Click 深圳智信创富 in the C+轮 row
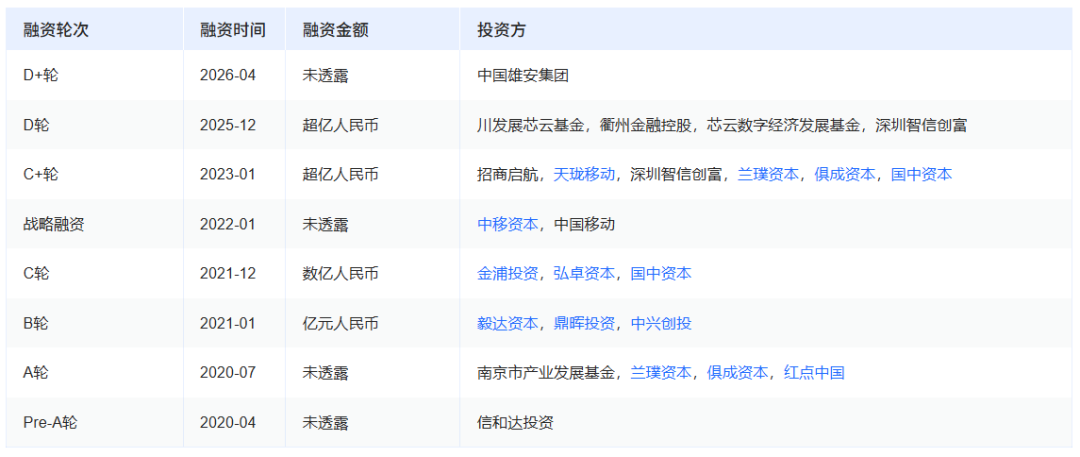The image size is (1080, 457). pos(676,174)
